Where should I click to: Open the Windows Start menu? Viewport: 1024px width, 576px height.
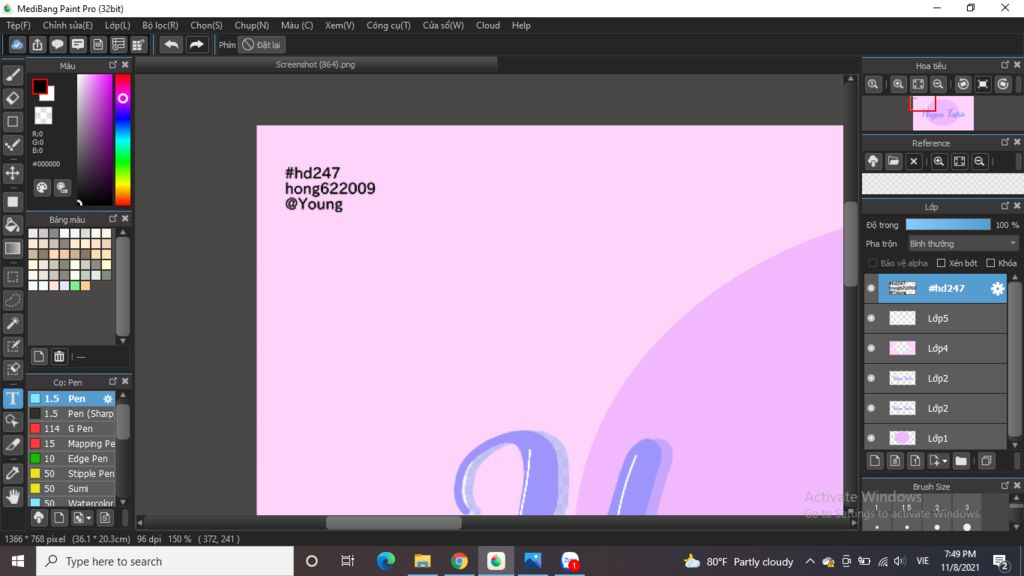(18, 562)
